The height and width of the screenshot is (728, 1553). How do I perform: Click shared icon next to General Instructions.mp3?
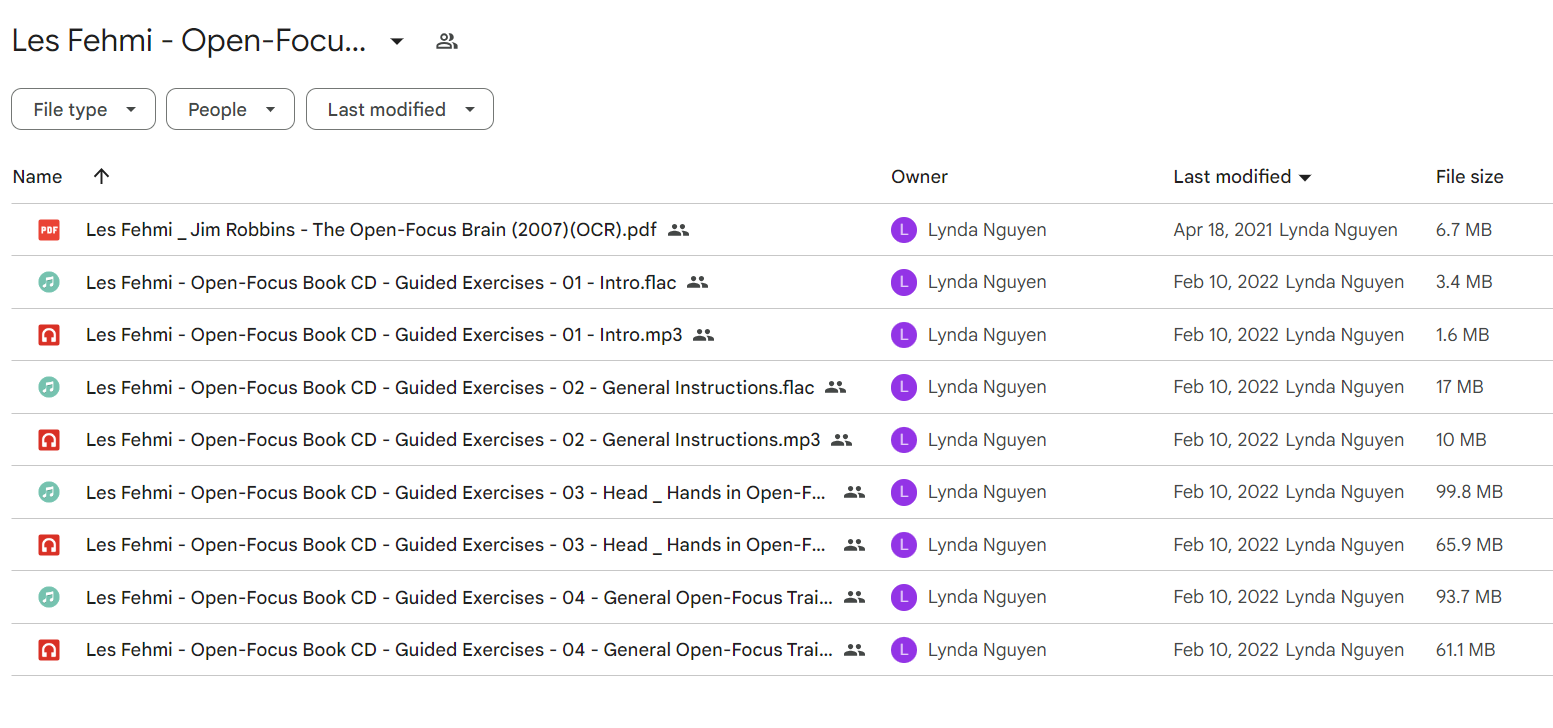(x=842, y=440)
